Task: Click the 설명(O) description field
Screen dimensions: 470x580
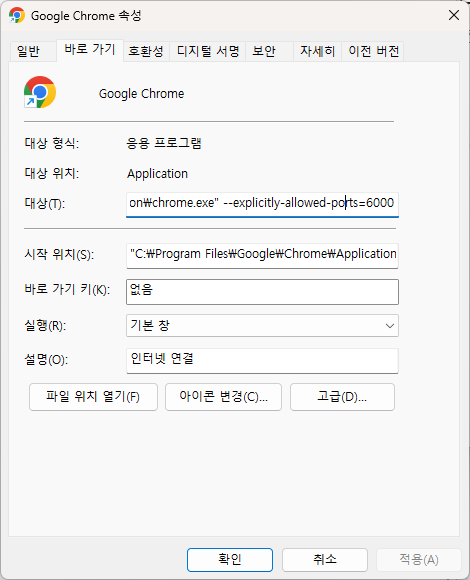Action: click(262, 361)
